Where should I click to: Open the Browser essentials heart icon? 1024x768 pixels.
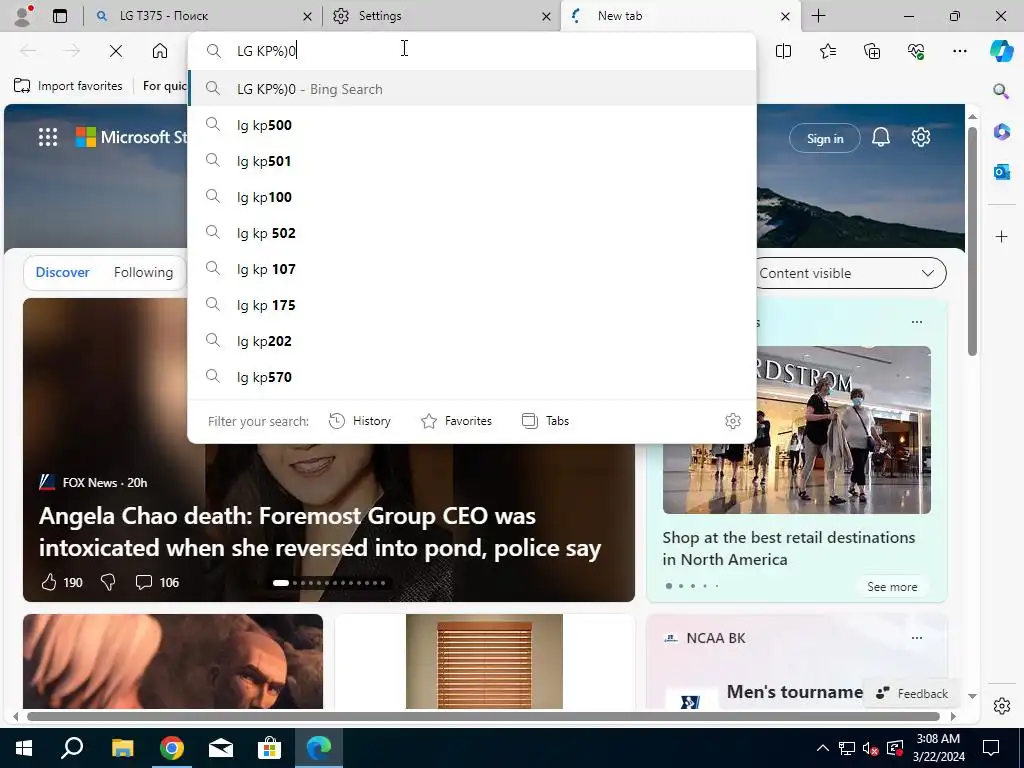click(916, 51)
